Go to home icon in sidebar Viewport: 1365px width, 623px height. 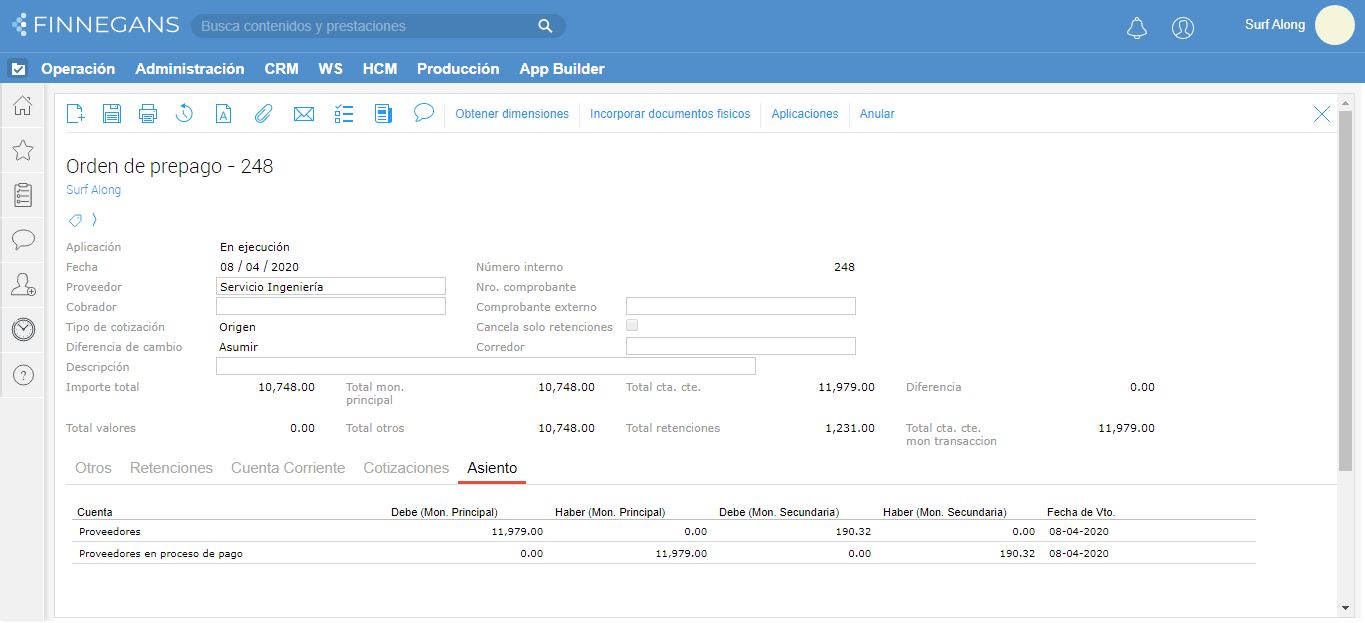(x=22, y=105)
